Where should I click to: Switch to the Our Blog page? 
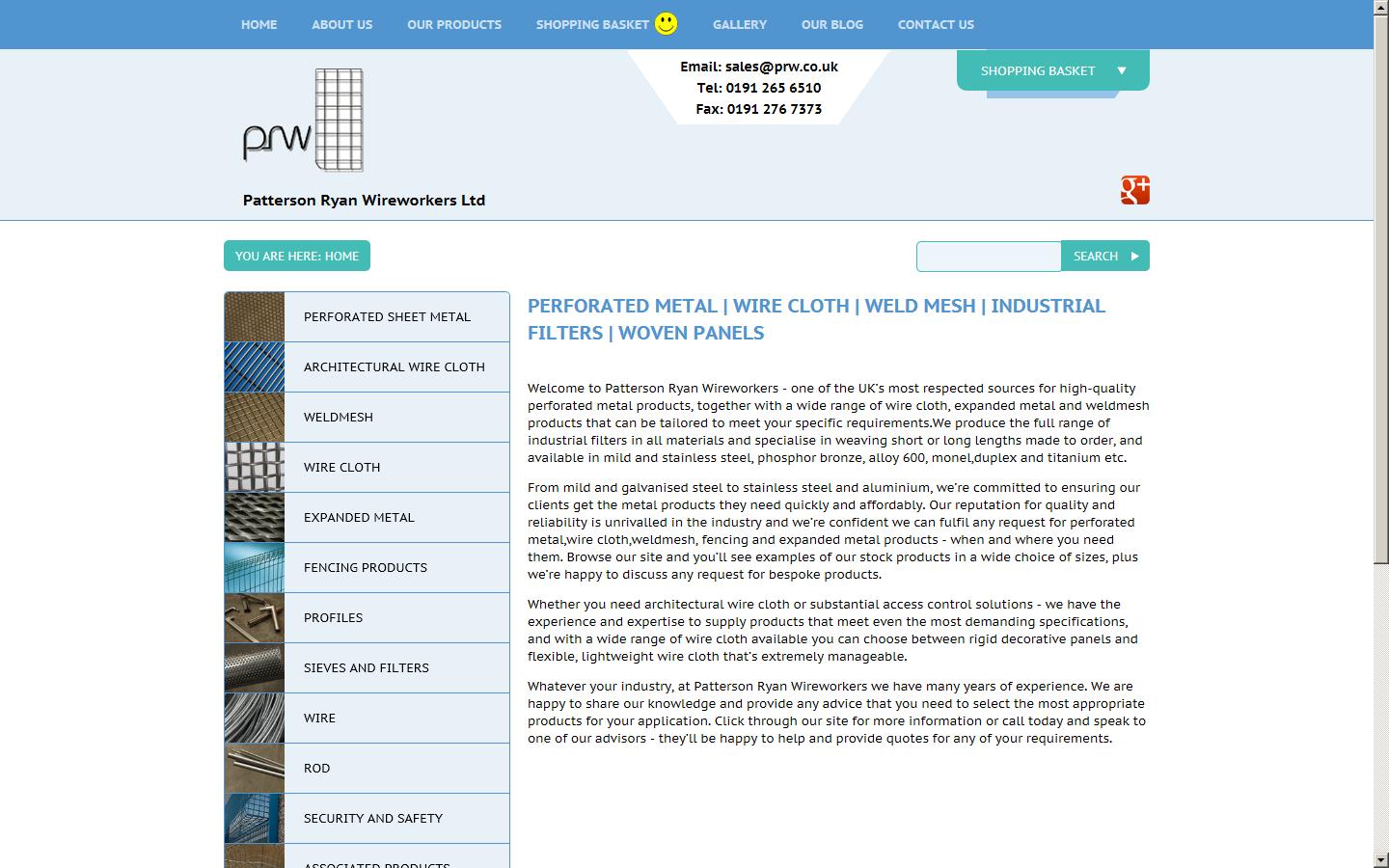pos(831,24)
